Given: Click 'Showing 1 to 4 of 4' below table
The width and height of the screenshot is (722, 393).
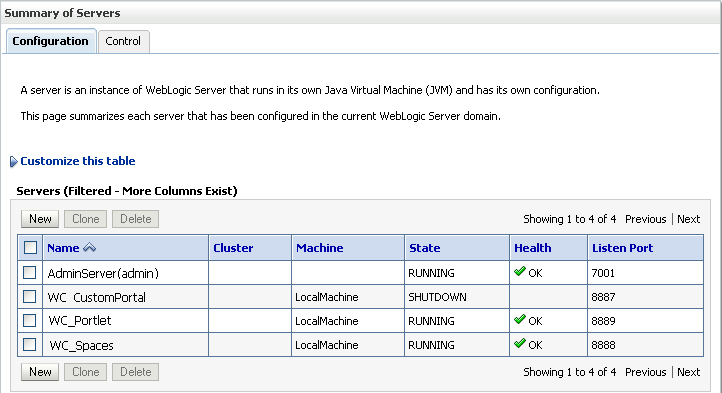Looking at the screenshot, I should coord(570,372).
